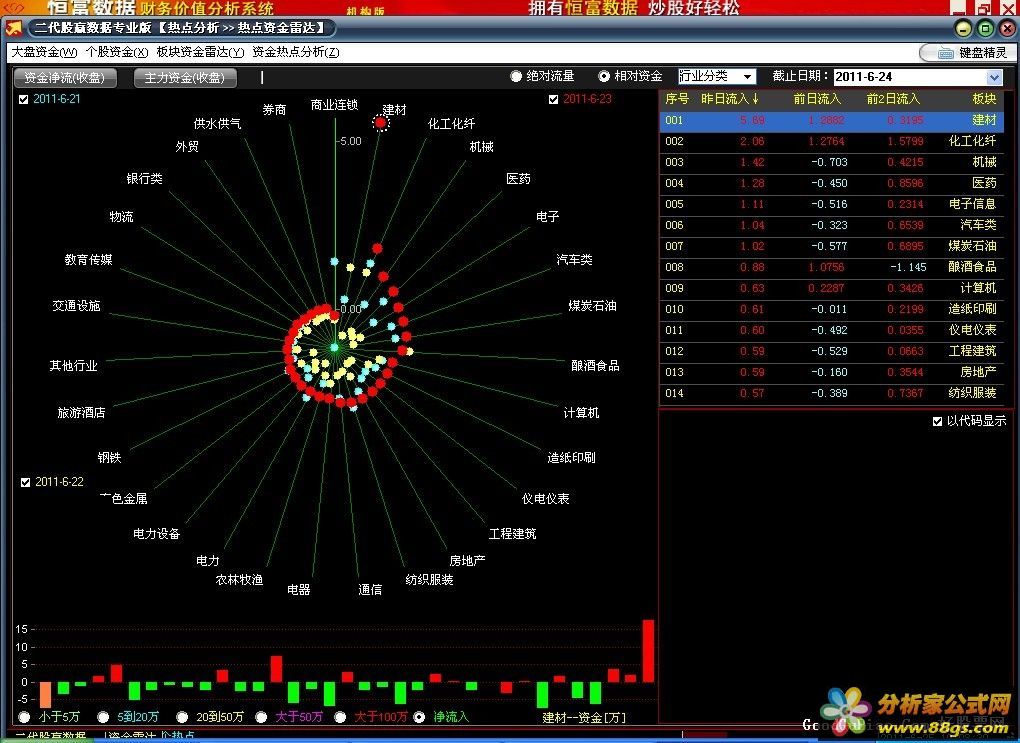This screenshot has width=1020, height=743.
Task: Click the 外贸 radar axis label
Action: (187, 147)
